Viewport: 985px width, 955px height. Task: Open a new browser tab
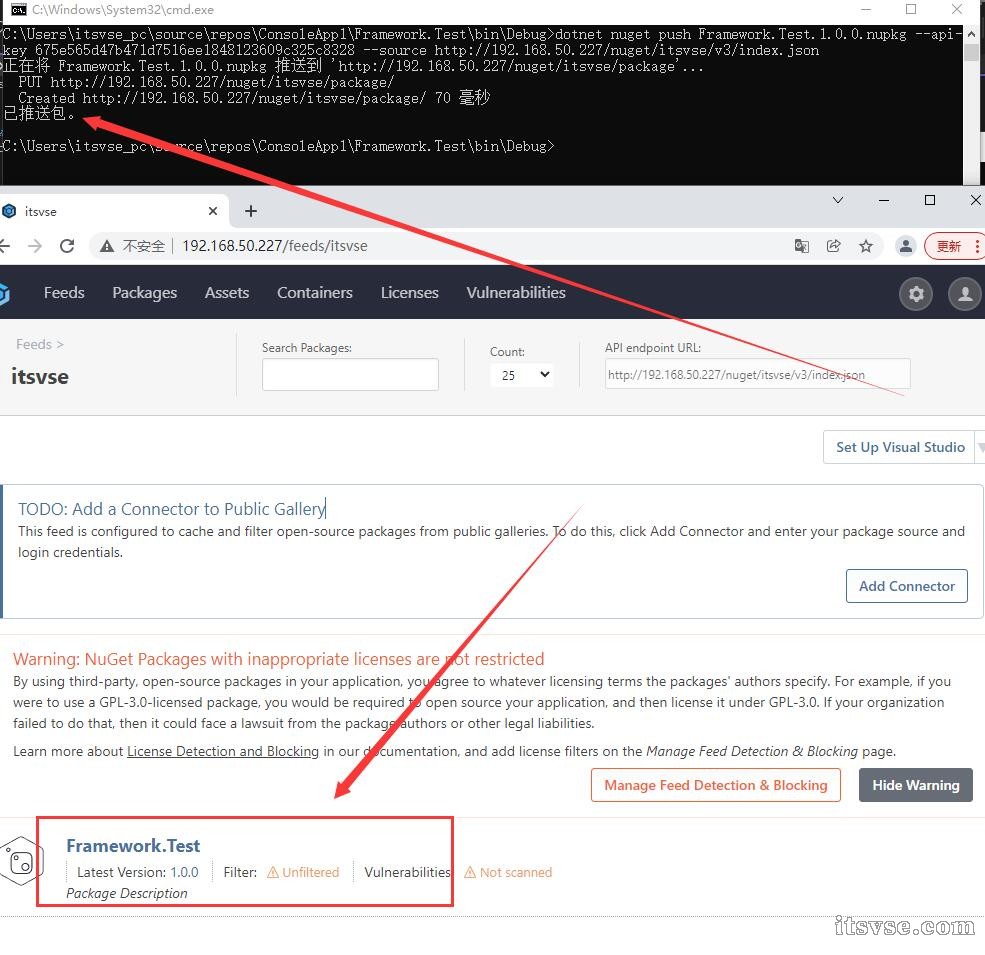[x=251, y=211]
